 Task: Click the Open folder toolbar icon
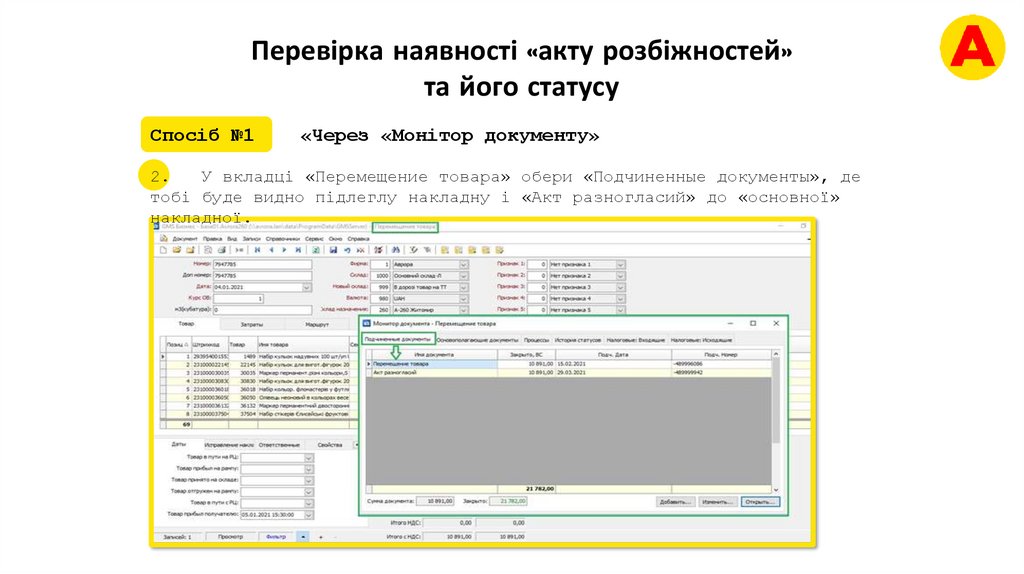177,250
